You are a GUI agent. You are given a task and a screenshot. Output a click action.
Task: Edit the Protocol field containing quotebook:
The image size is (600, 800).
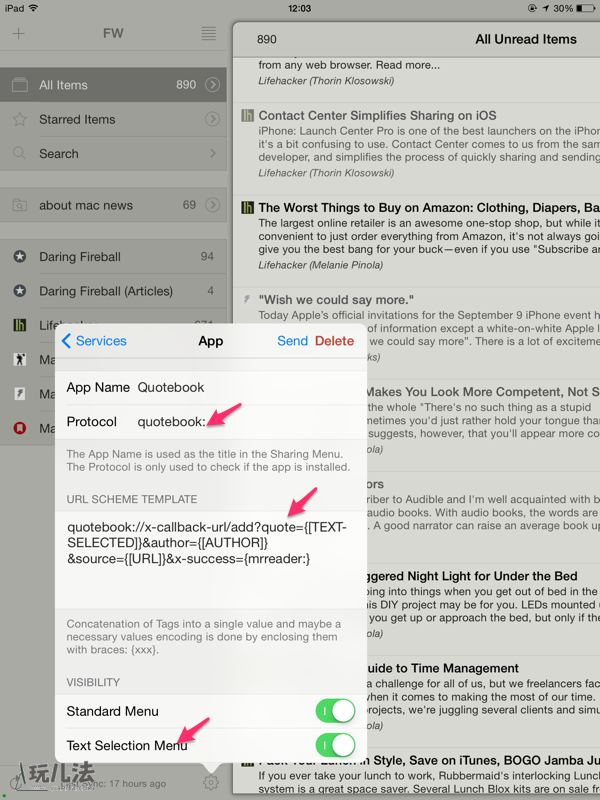pos(211,421)
